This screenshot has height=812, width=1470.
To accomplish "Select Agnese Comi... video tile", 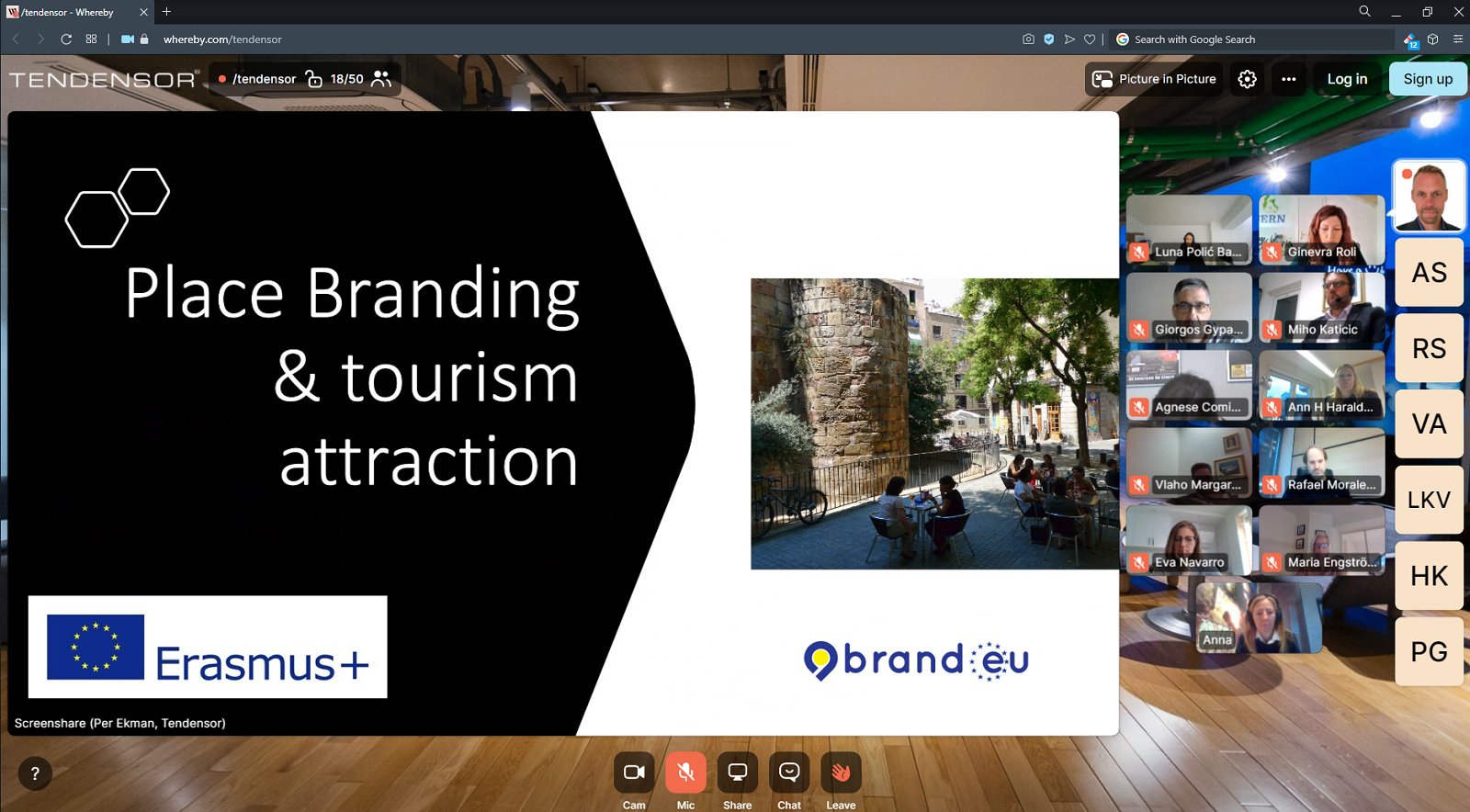I will 1189,385.
